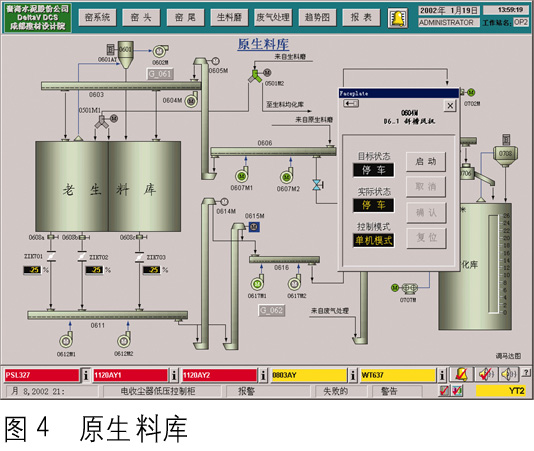Click the G_062 group button

click(271, 310)
